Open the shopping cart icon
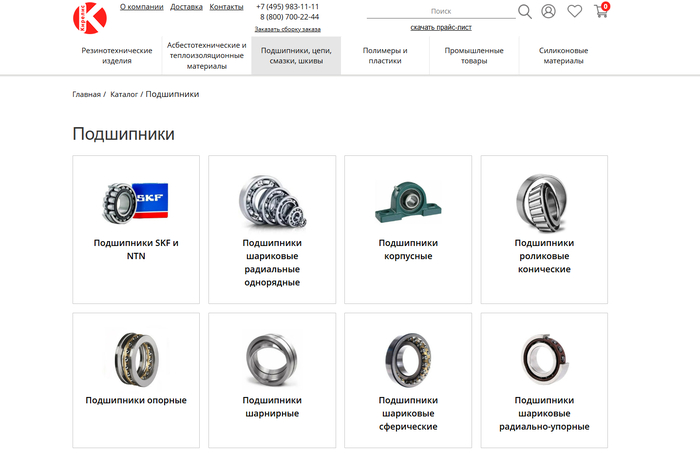700x453 pixels. (x=601, y=12)
